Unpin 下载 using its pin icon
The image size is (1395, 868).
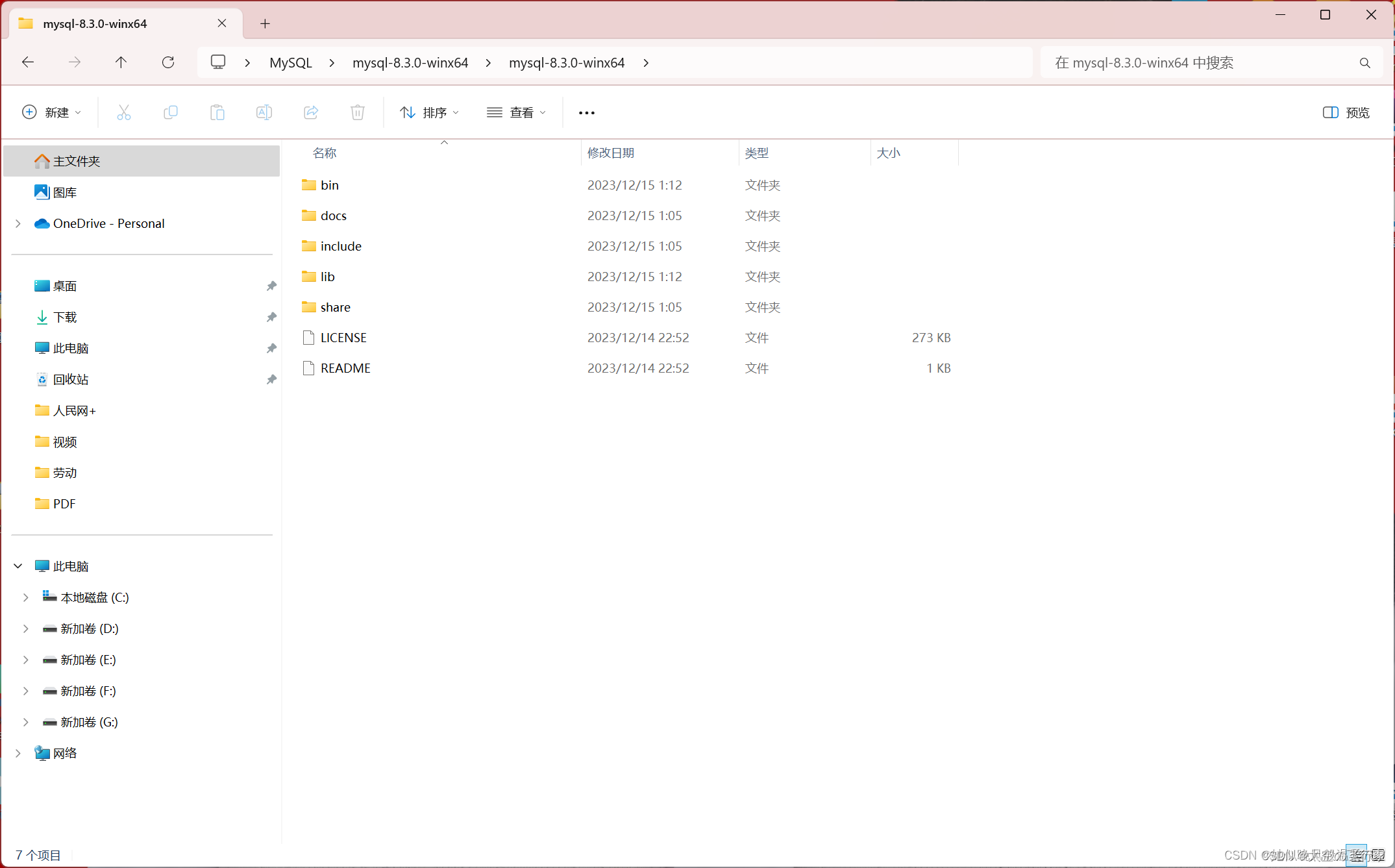(271, 317)
